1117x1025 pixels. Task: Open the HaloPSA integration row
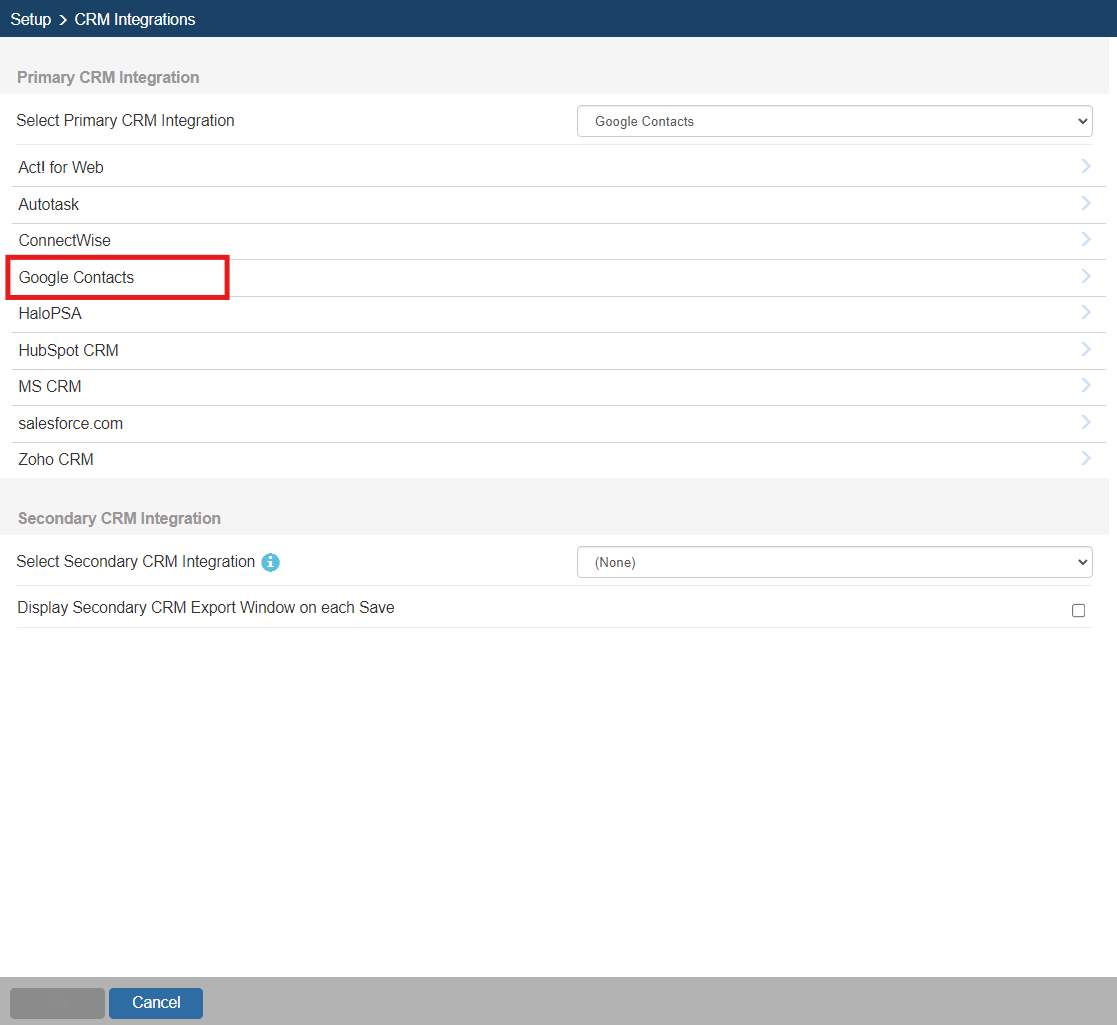tap(558, 314)
